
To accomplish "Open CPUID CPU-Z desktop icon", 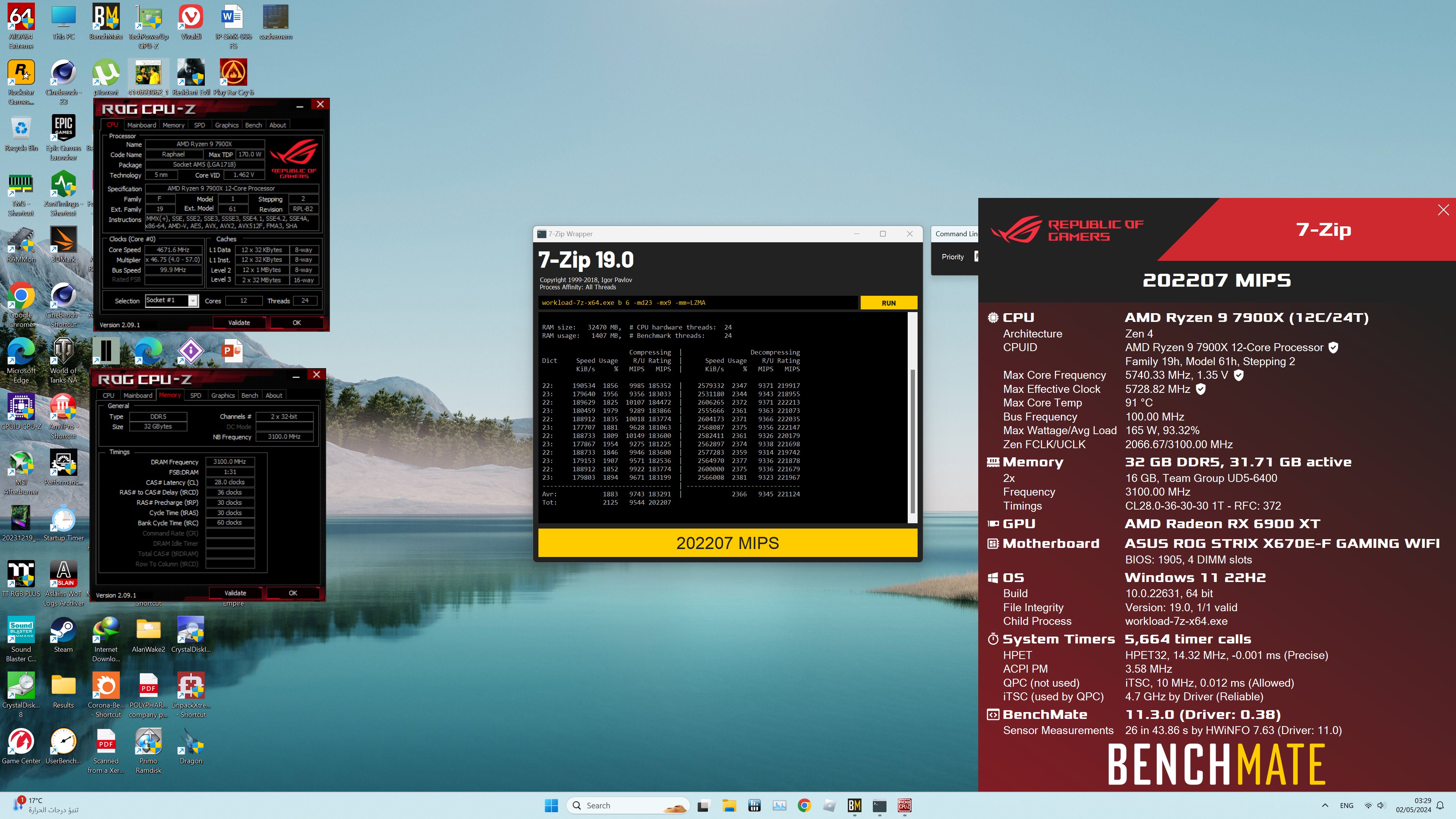I will tap(21, 412).
